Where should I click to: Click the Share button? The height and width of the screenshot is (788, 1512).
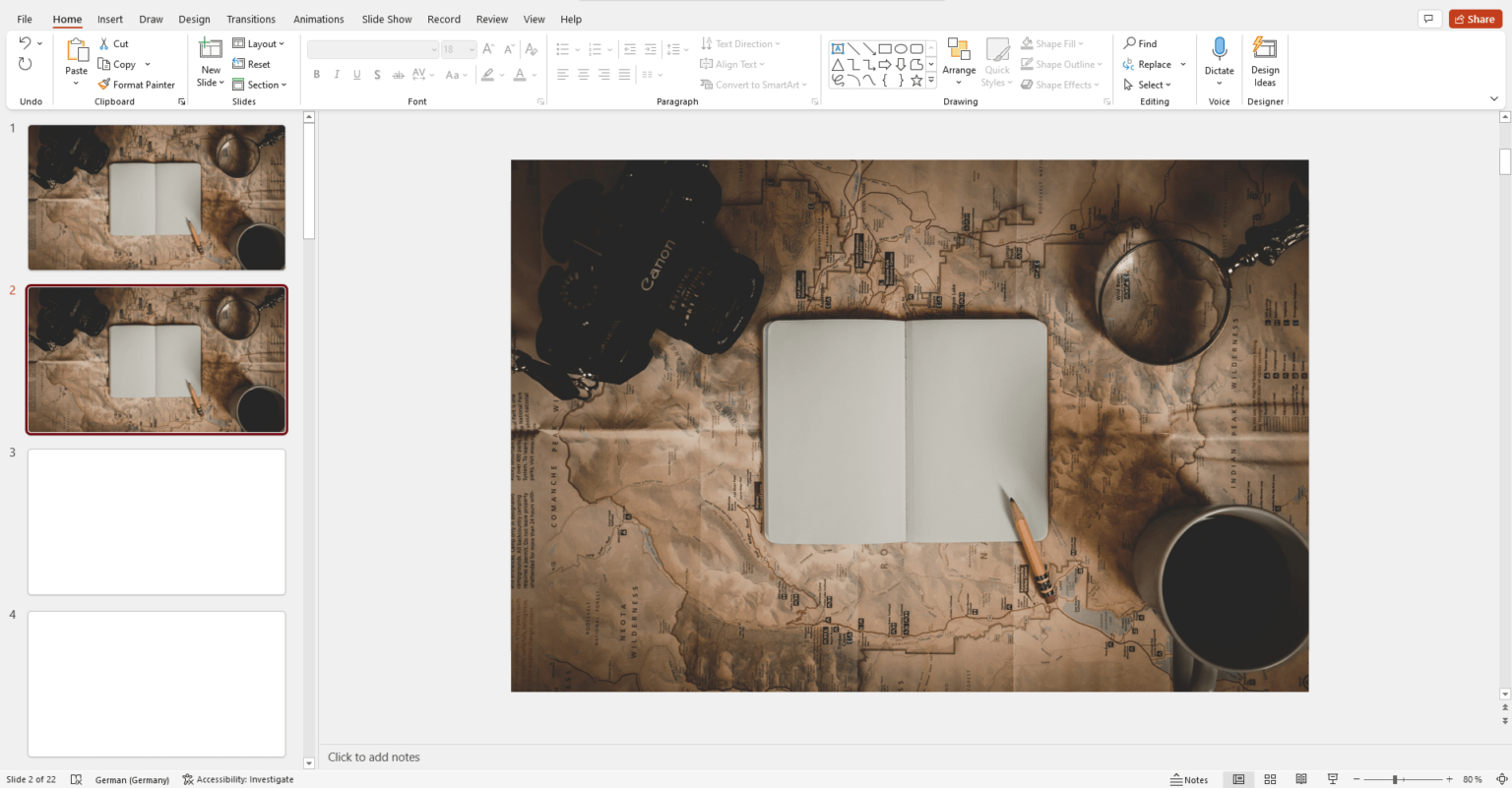click(1475, 19)
